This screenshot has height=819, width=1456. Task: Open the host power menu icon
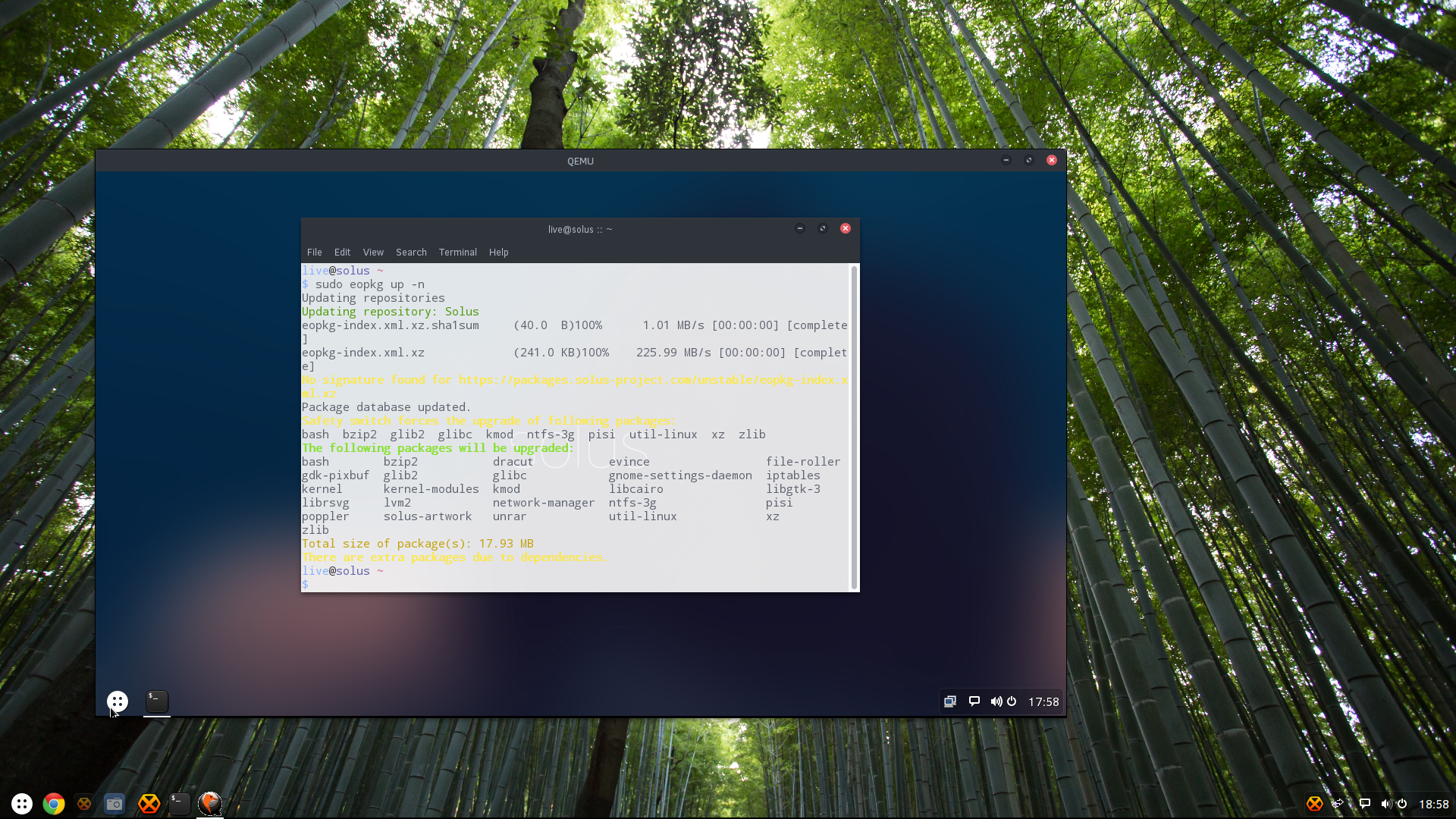point(1402,804)
